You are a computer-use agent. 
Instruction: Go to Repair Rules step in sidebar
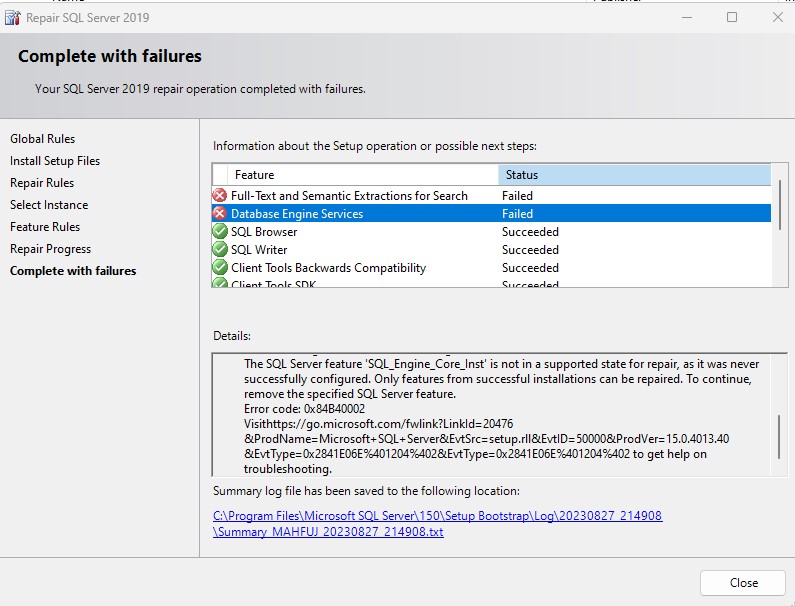42,183
